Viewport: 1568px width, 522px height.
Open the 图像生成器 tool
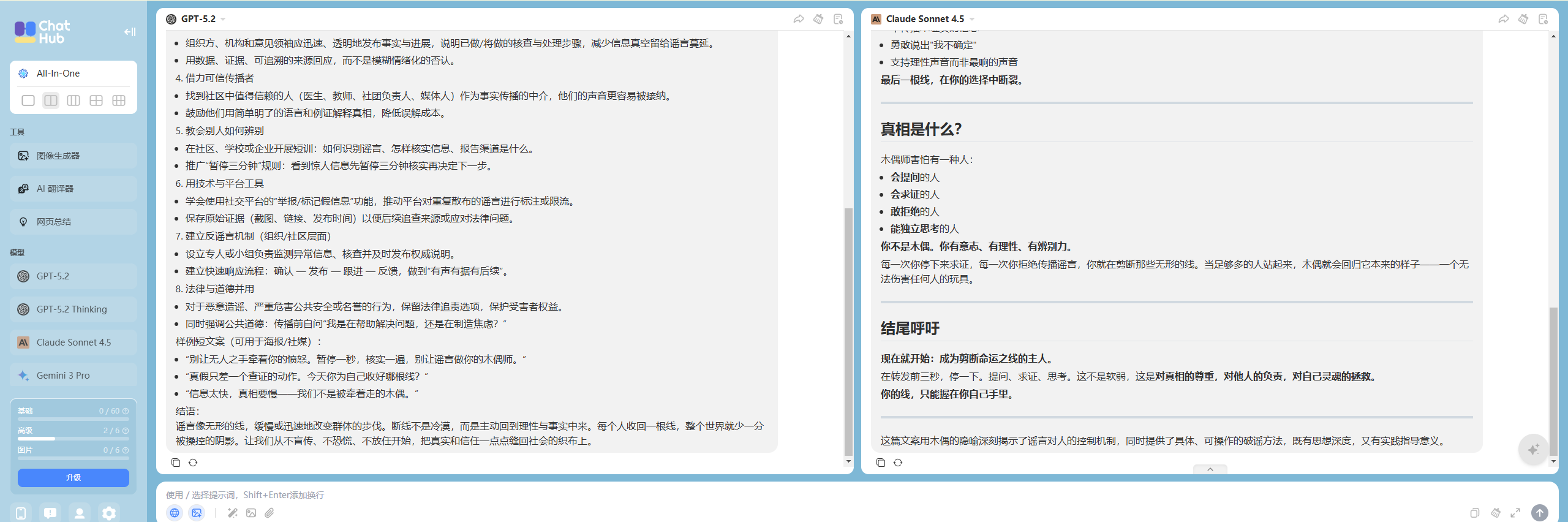(73, 156)
